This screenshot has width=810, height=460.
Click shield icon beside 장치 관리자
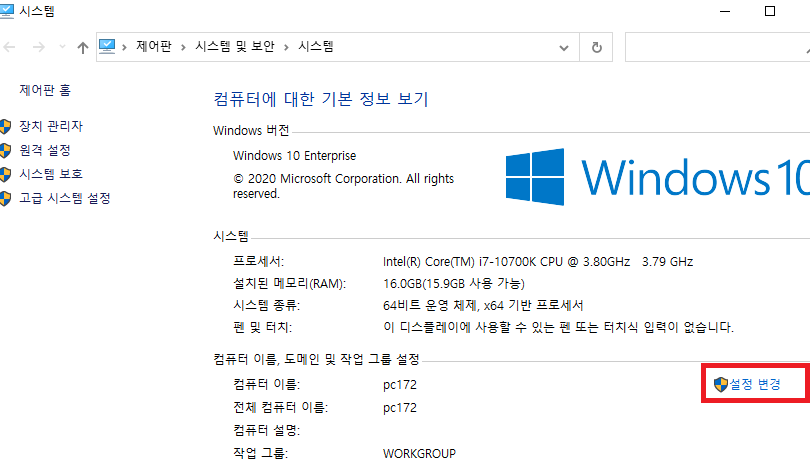(x=5, y=127)
